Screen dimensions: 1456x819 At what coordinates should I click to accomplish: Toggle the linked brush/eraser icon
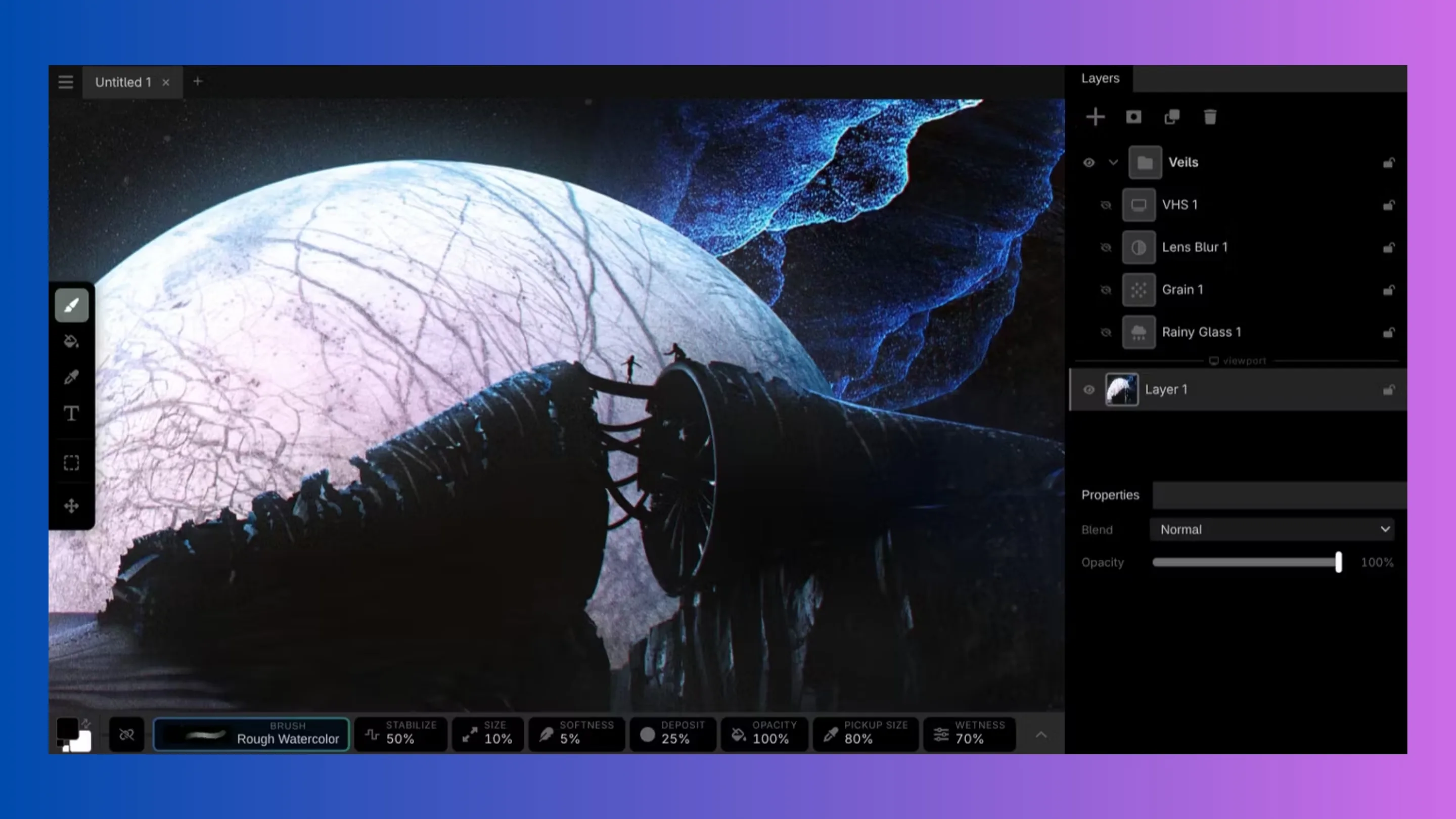[126, 735]
